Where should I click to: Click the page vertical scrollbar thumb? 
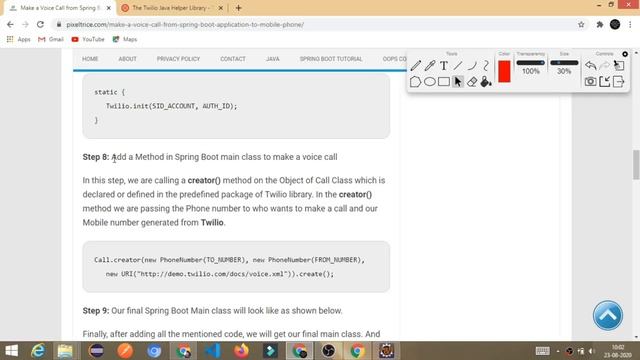[636, 164]
